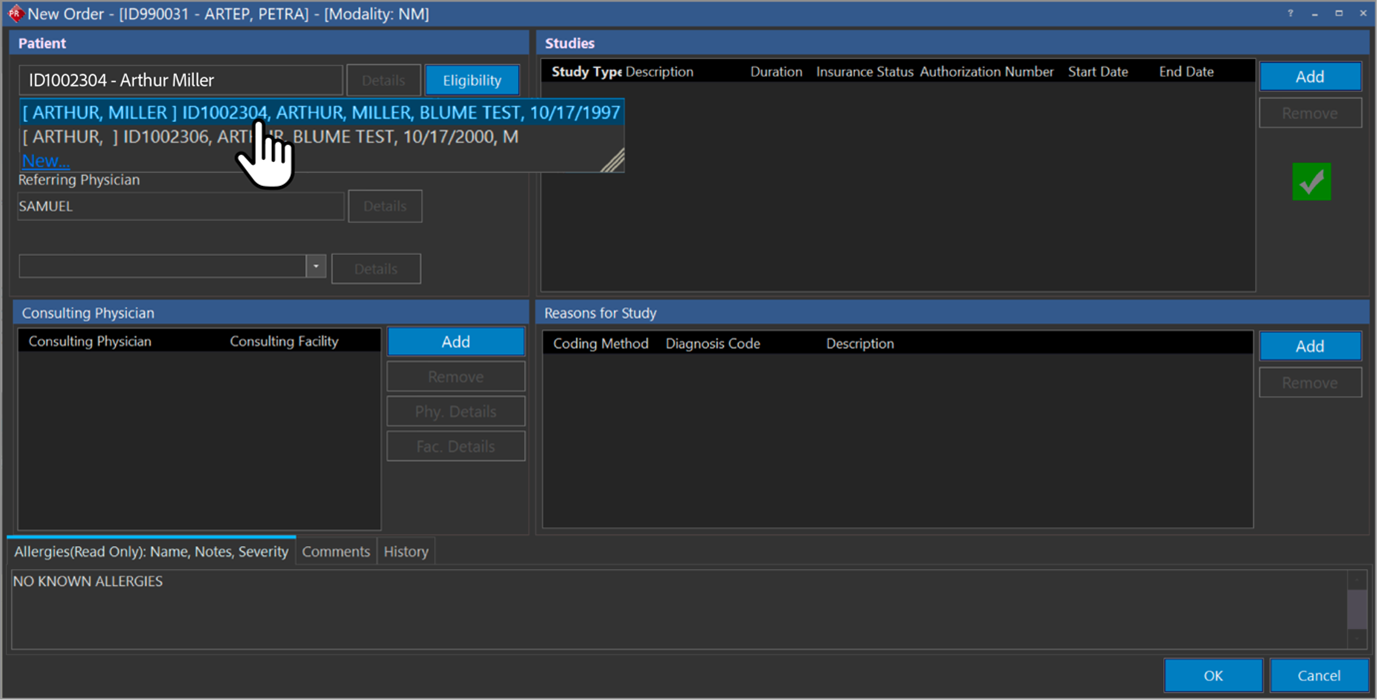Click the green checkmark validation icon
Screen dimensions: 1377x700
tap(1311, 182)
